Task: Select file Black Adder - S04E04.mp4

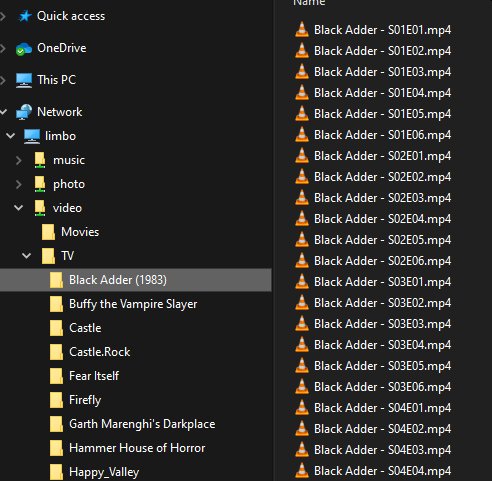Action: tap(382, 471)
